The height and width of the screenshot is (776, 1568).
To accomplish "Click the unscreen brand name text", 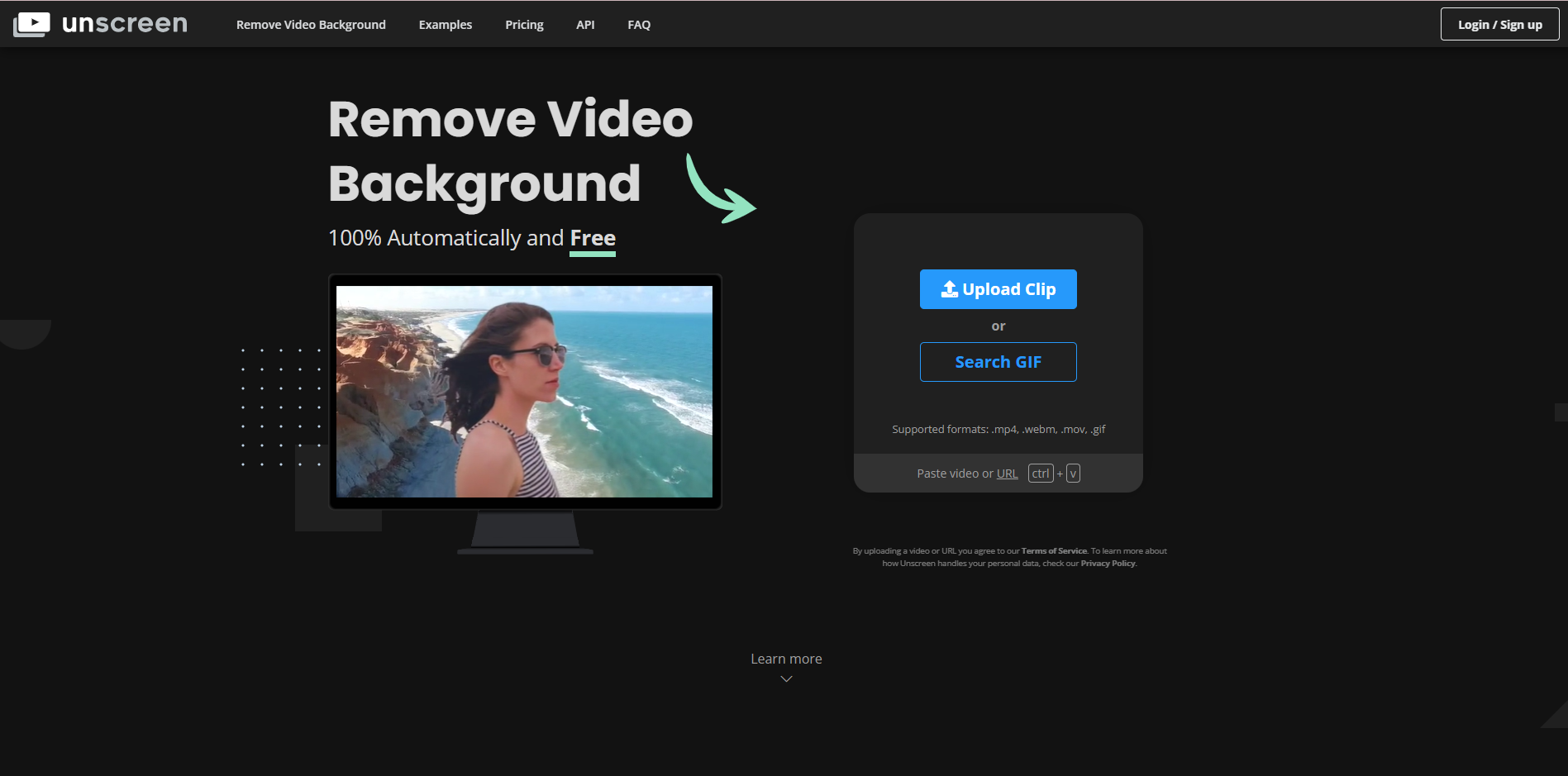I will (125, 24).
